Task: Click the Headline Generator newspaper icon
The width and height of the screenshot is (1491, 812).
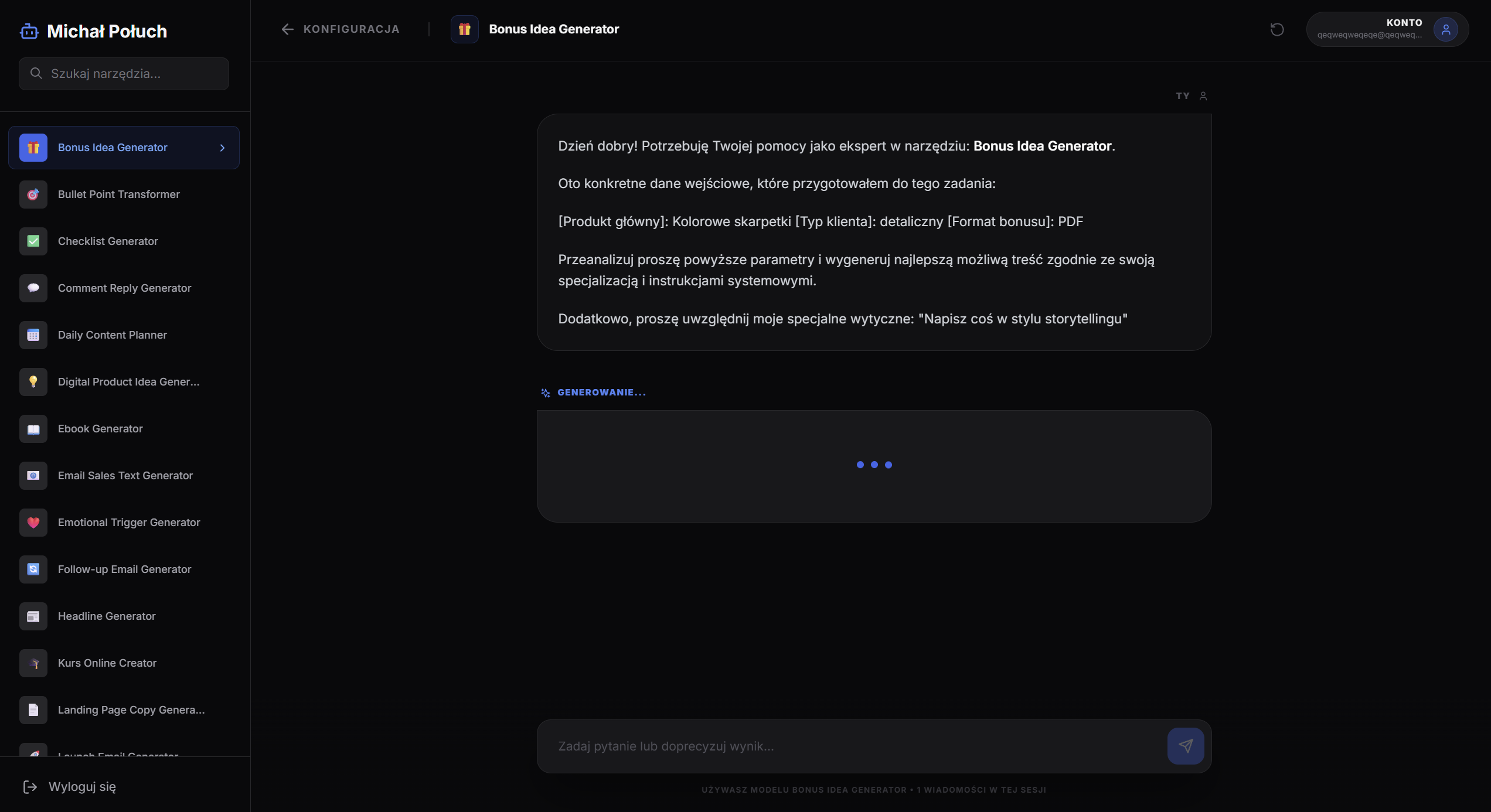Action: point(33,616)
